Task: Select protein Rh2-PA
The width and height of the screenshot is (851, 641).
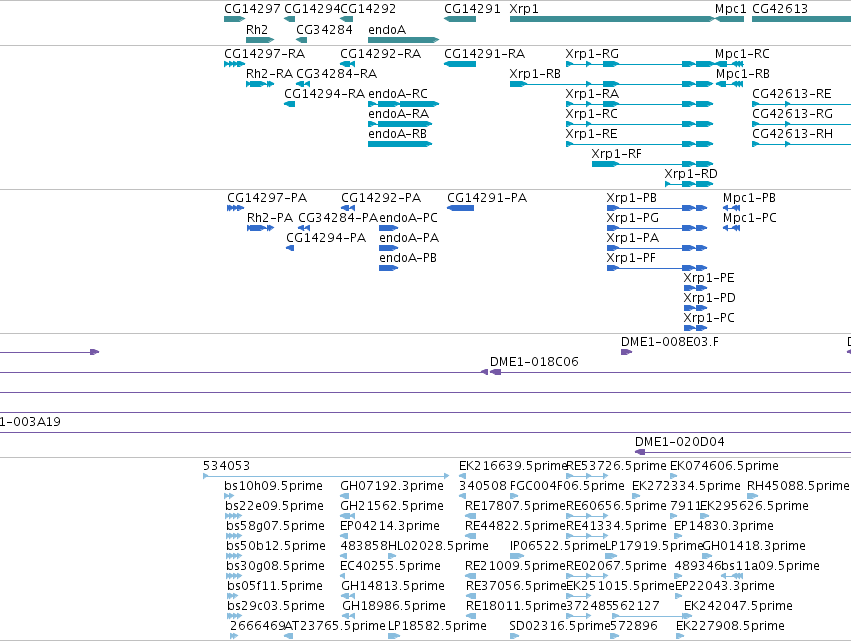Action: pyautogui.click(x=270, y=218)
